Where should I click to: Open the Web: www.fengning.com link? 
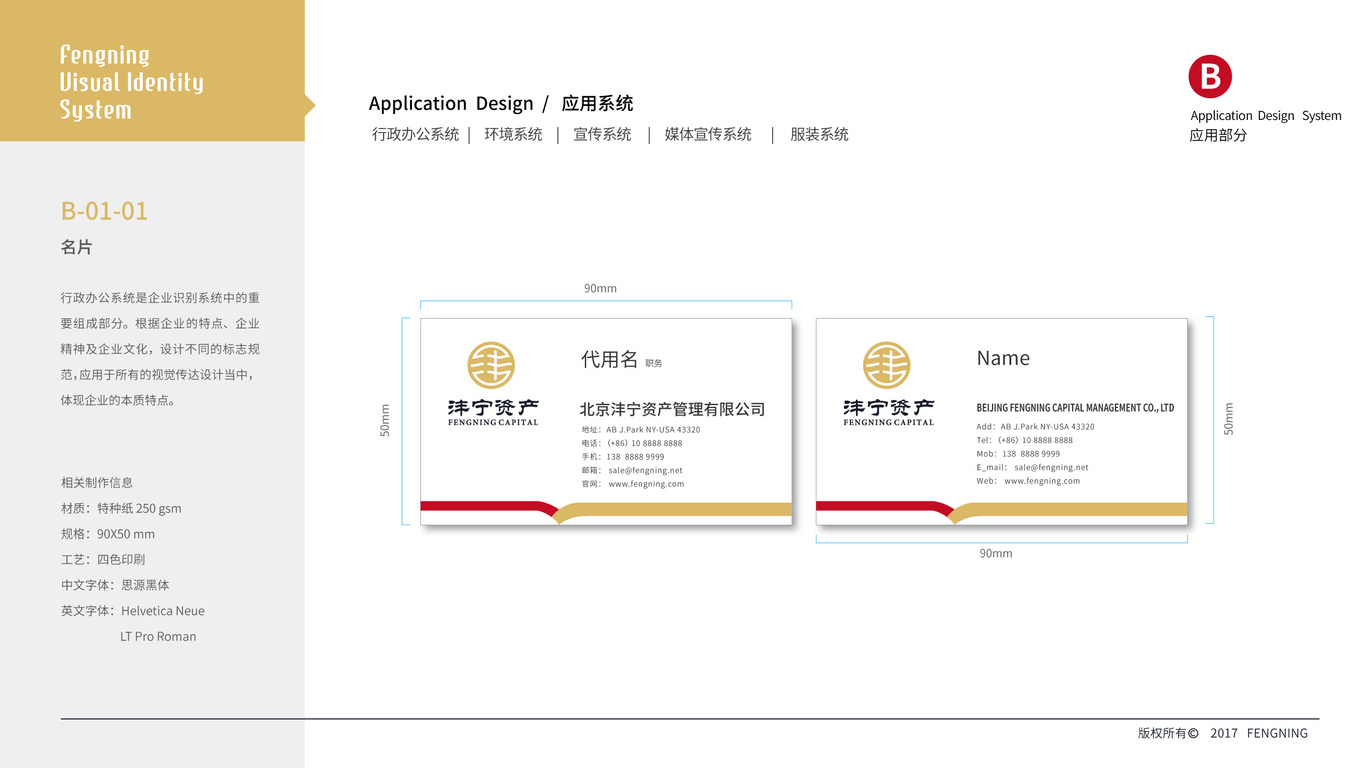1028,481
